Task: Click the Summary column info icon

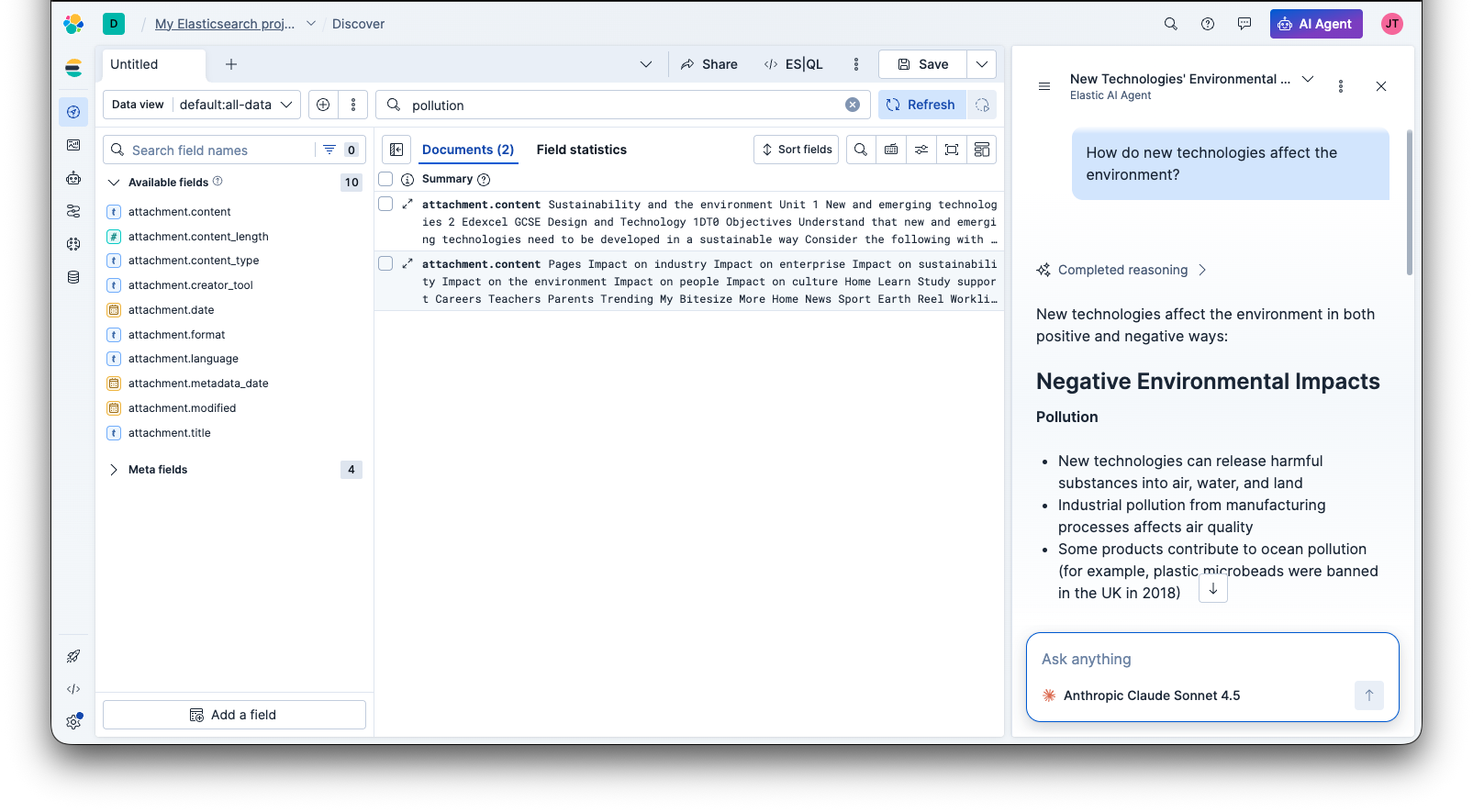Action: coord(484,180)
